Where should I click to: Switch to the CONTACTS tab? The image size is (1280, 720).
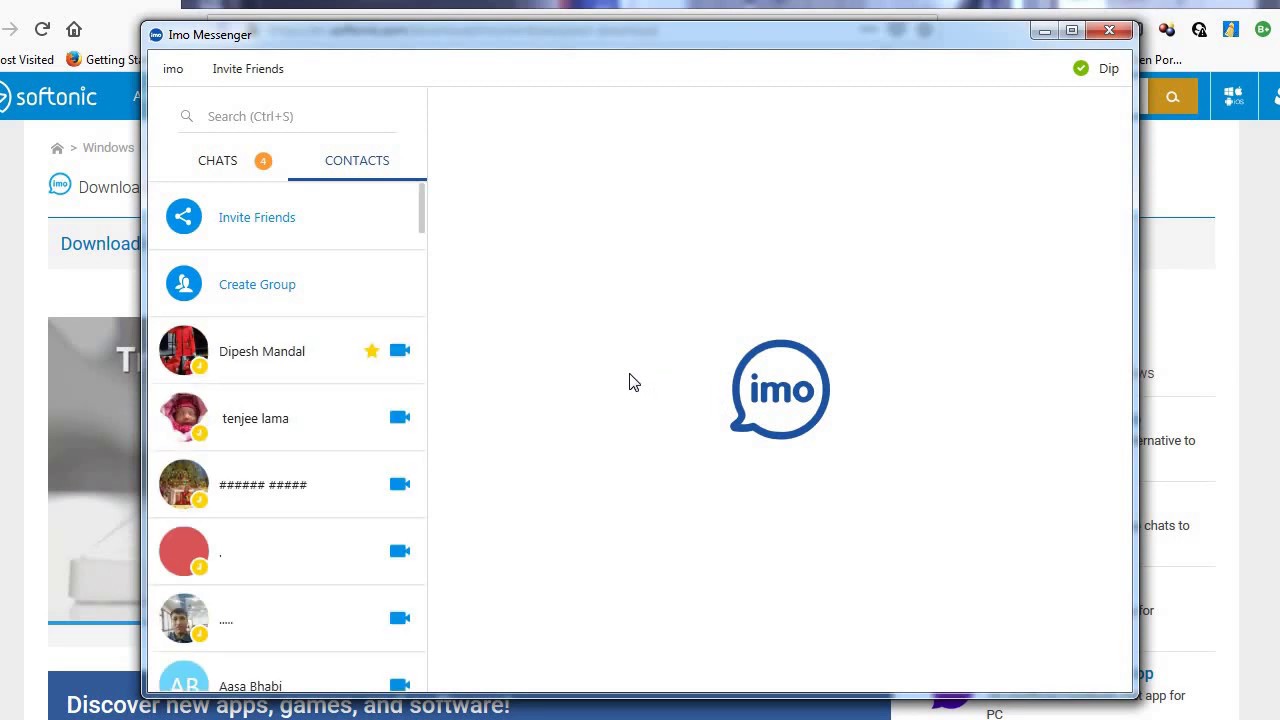pos(357,160)
